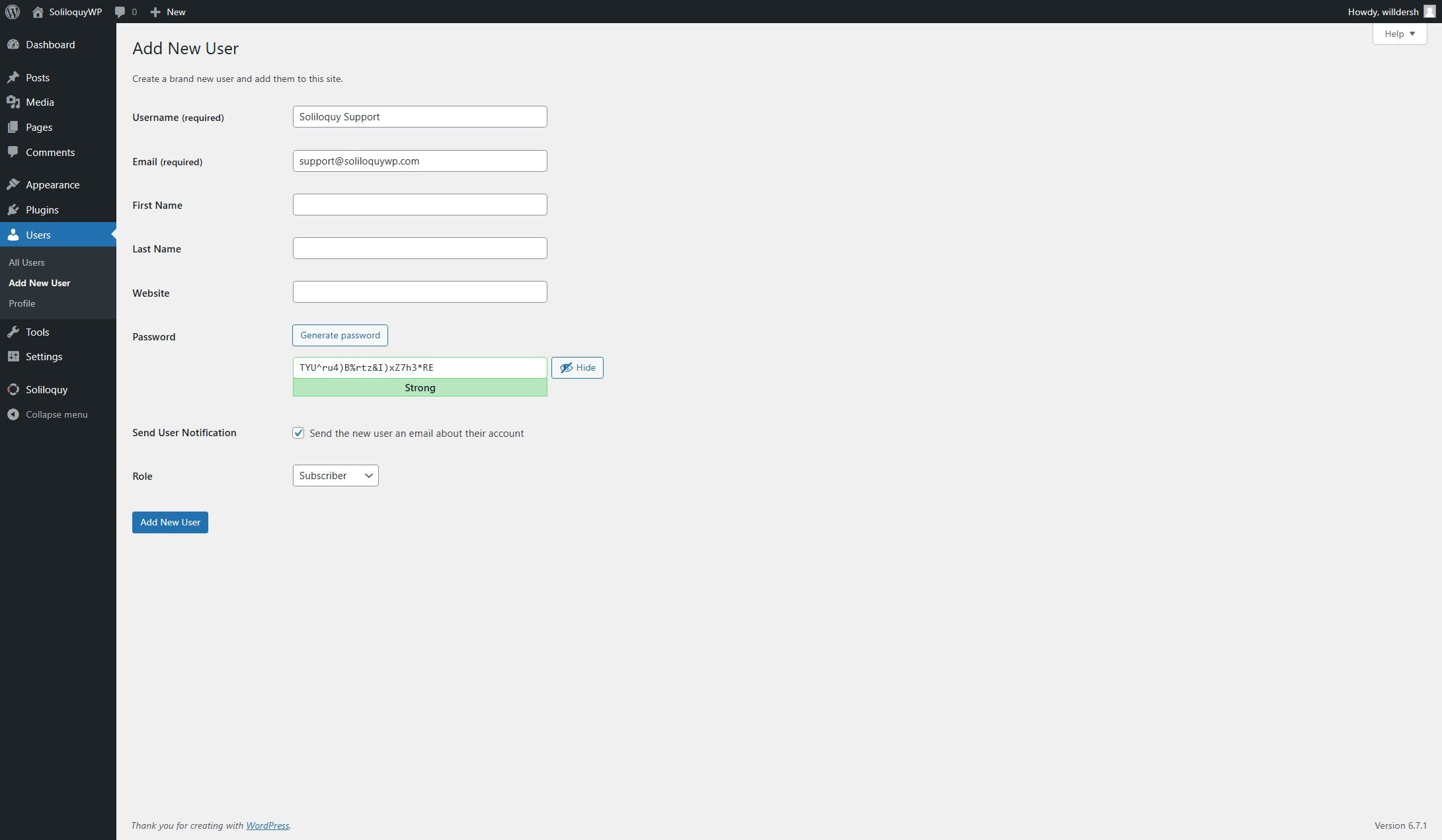Open the Media library icon
1442x840 pixels.
tap(15, 102)
